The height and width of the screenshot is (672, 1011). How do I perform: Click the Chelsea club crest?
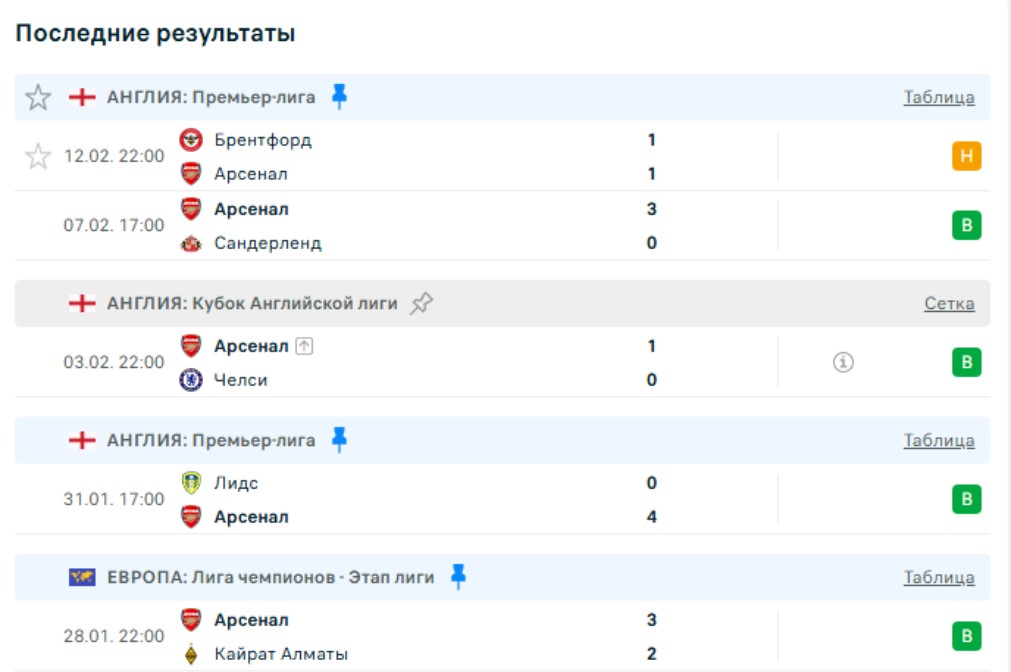click(191, 380)
